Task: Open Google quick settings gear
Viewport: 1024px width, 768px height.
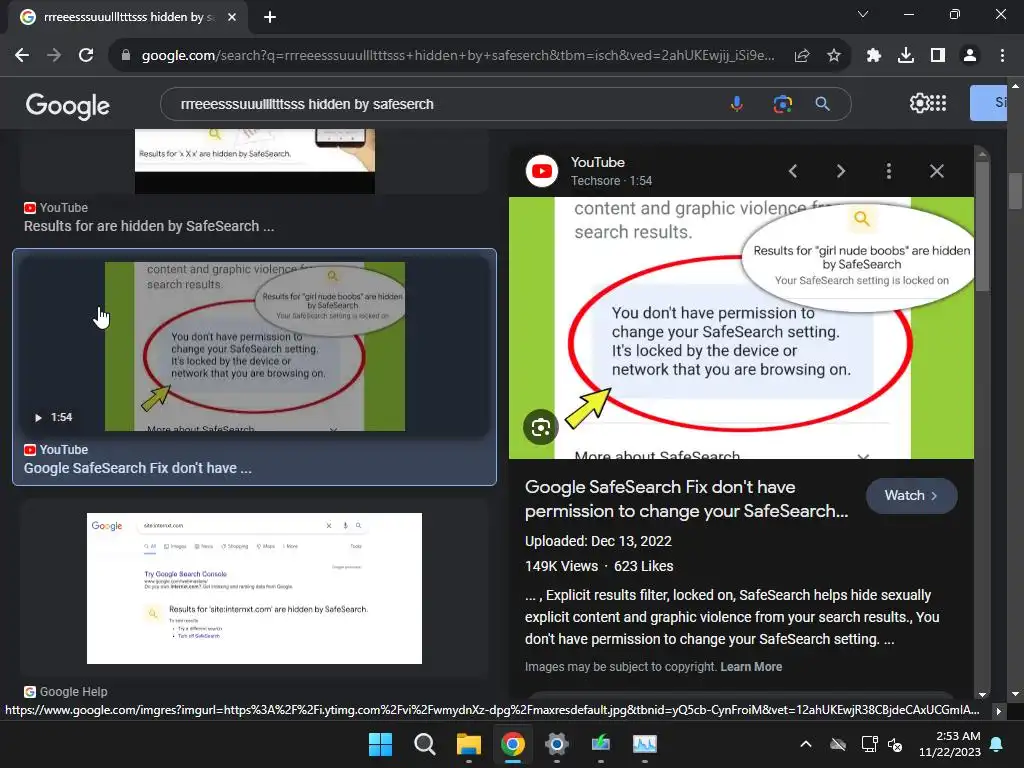Action: [x=919, y=103]
